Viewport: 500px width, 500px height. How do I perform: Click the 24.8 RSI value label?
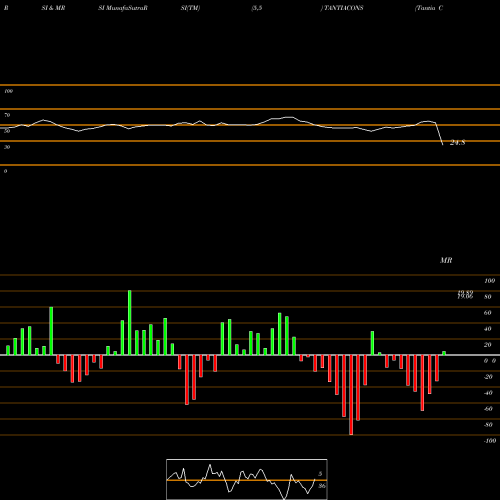coord(457,143)
